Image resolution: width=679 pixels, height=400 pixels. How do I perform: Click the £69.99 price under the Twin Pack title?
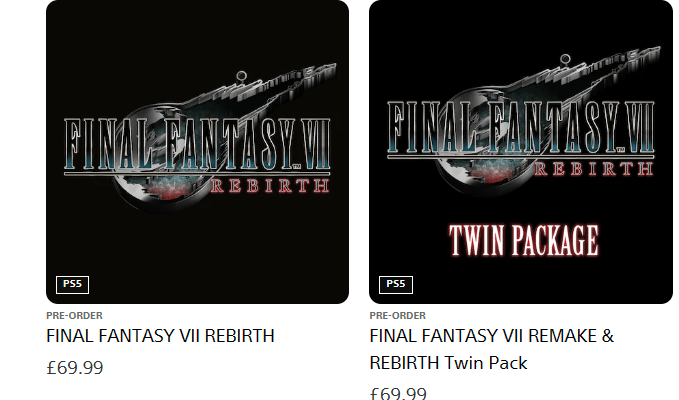[x=398, y=393]
